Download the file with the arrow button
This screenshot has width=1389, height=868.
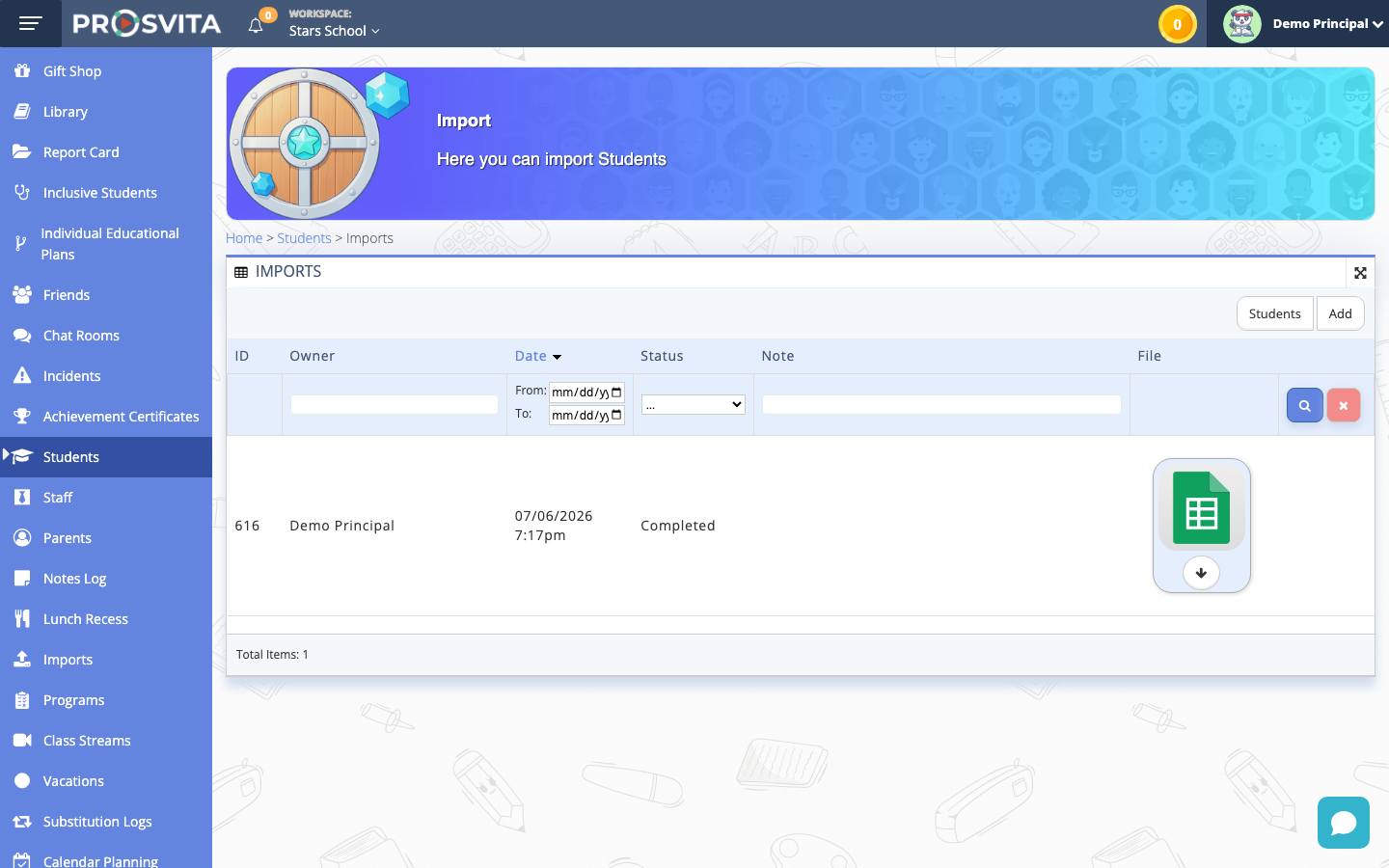pyautogui.click(x=1201, y=573)
